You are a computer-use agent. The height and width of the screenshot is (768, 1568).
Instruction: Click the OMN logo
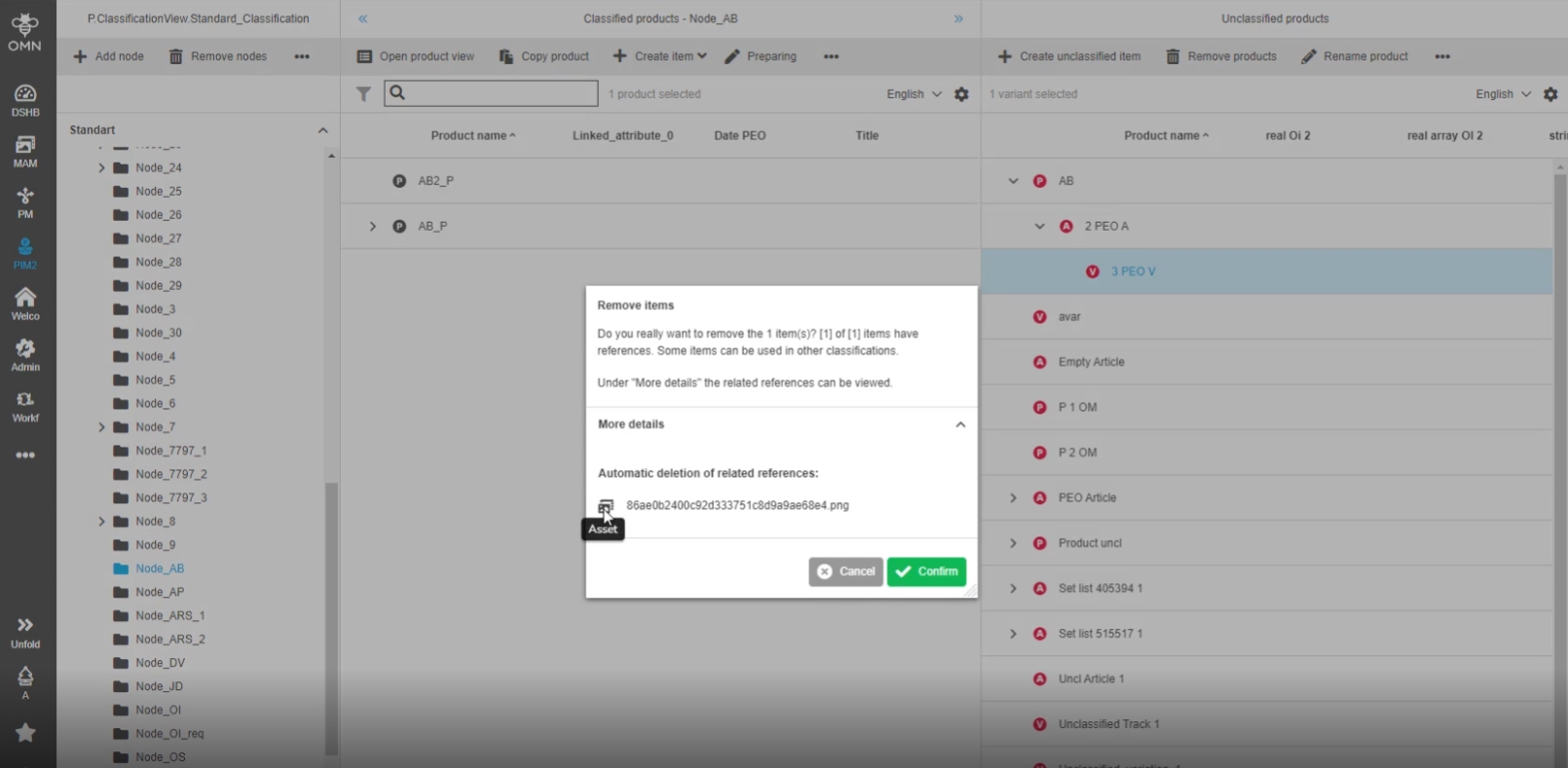pos(25,31)
